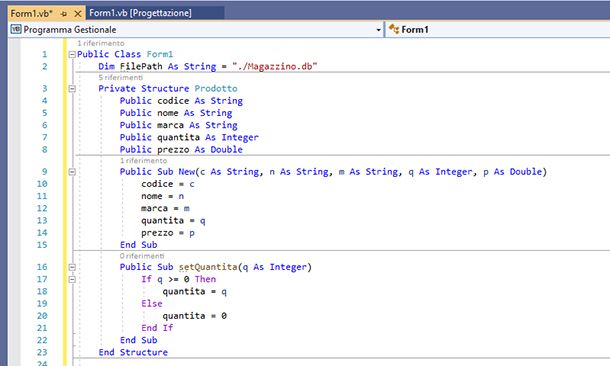
Task: Click the FilePath variable name
Action: 141,67
